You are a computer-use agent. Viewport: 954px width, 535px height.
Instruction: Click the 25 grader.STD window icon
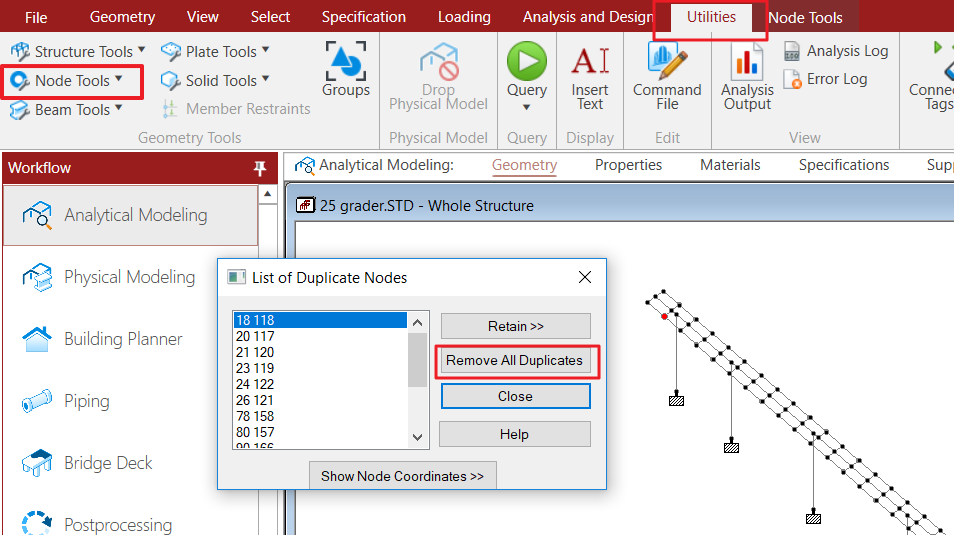[x=305, y=205]
